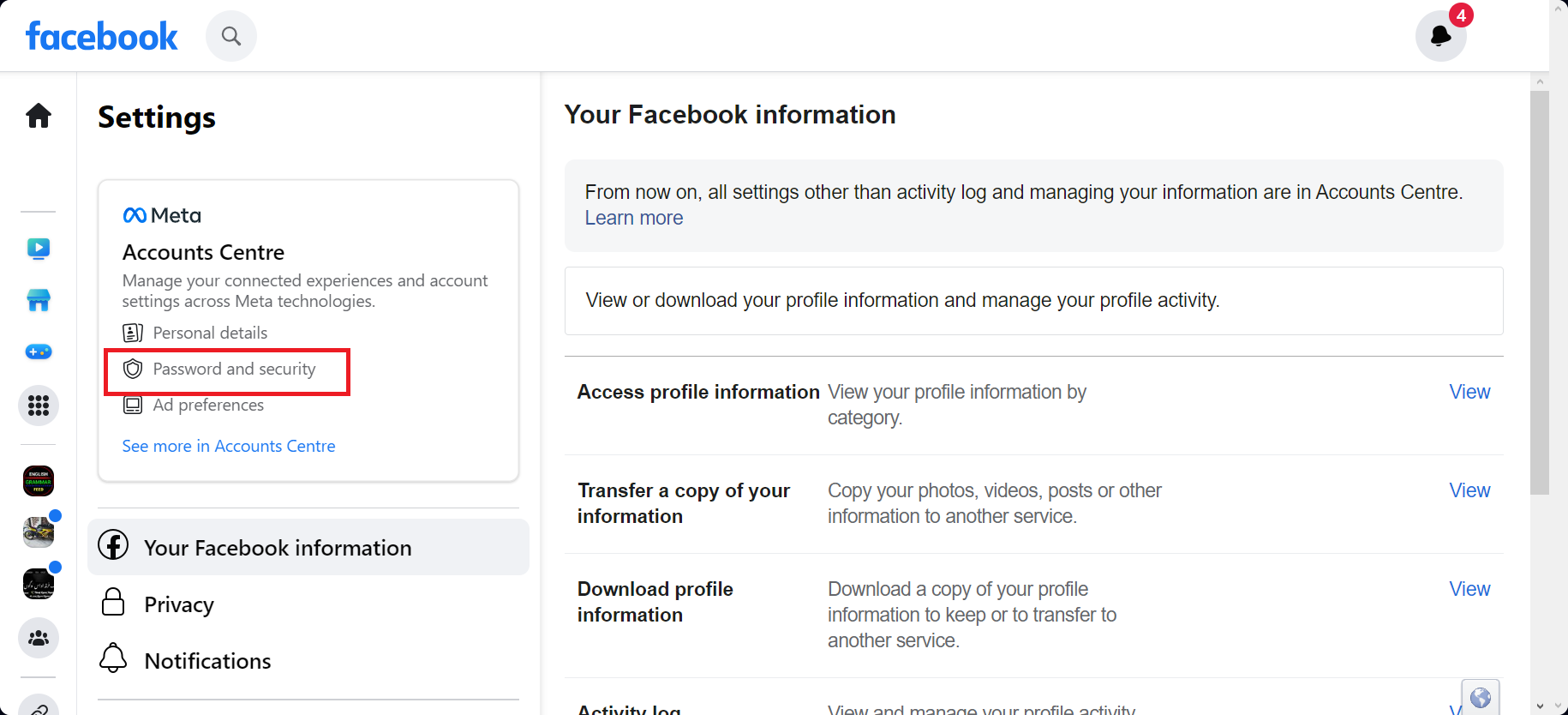Image resolution: width=1568 pixels, height=715 pixels.
Task: Open the Groups people icon
Action: tap(39, 639)
